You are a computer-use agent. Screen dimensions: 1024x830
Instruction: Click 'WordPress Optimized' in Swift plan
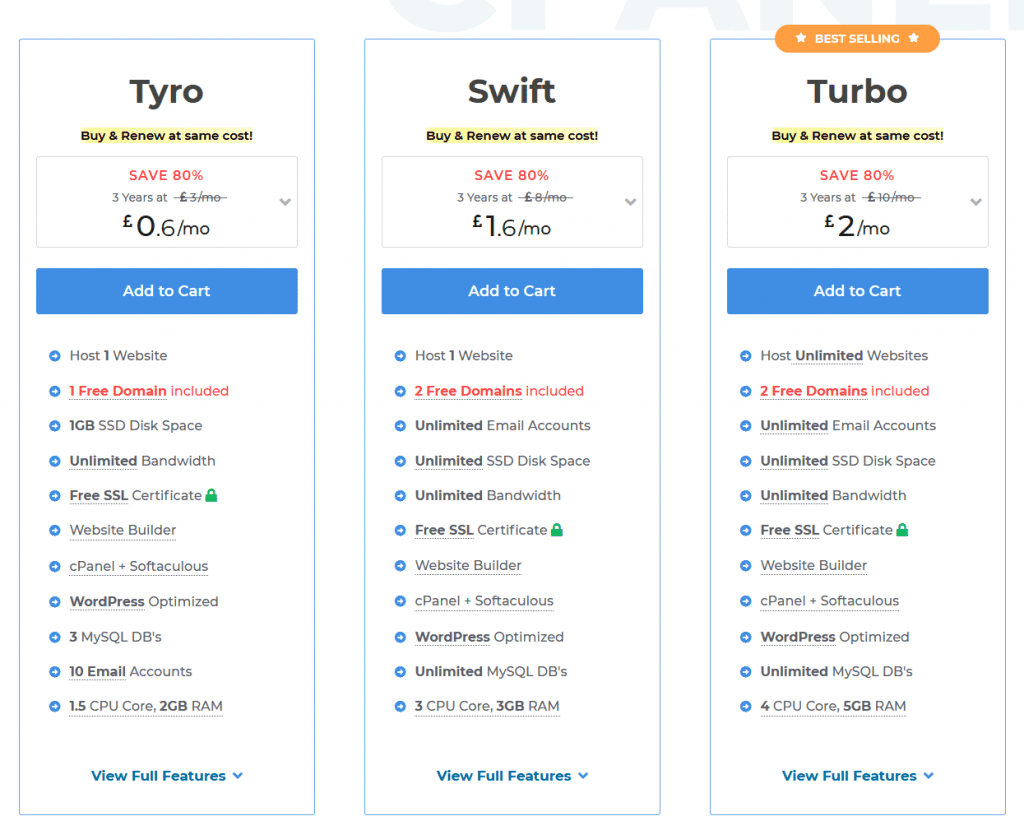[x=489, y=636]
